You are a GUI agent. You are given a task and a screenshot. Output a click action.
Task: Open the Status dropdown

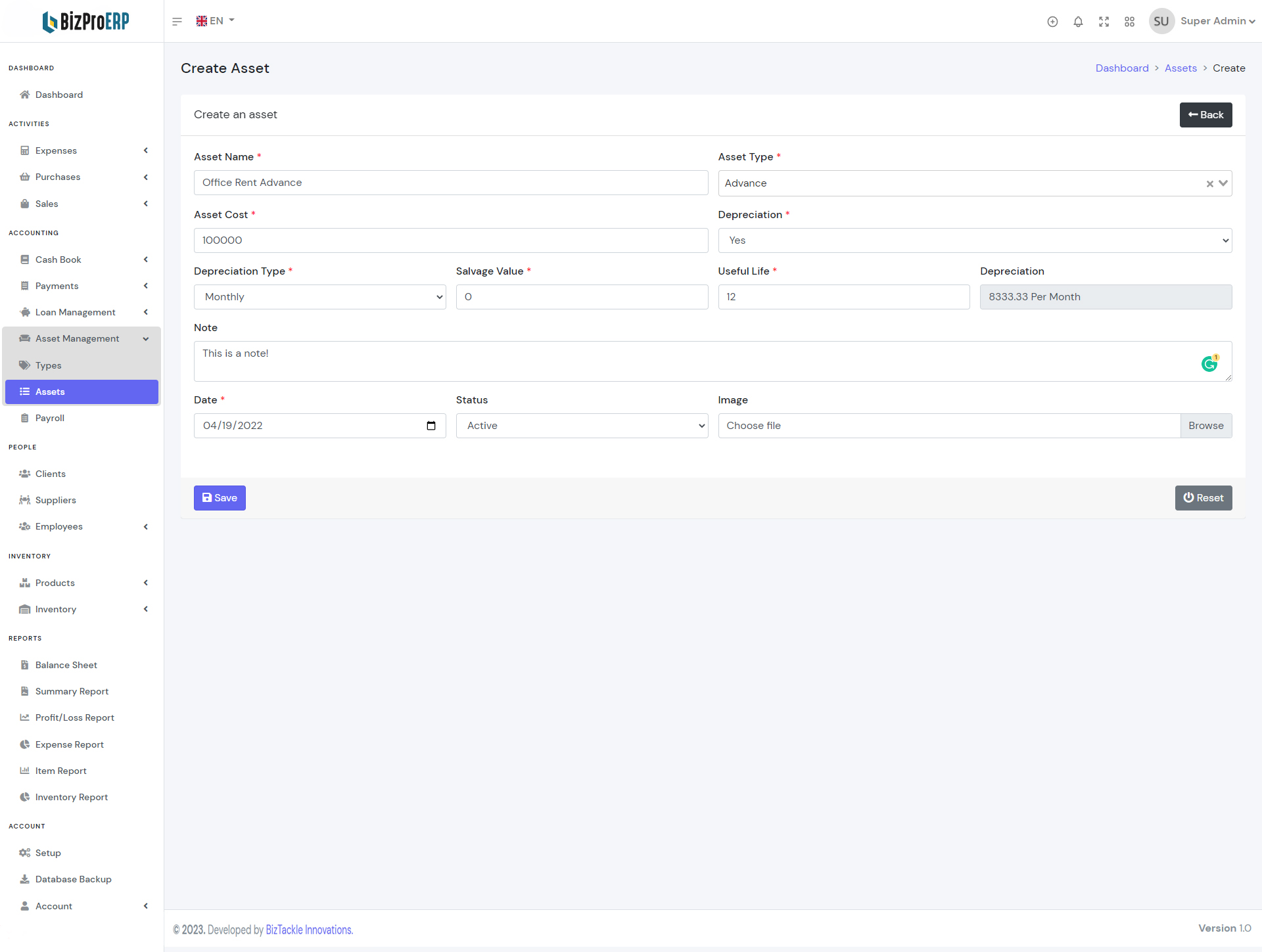coord(582,426)
